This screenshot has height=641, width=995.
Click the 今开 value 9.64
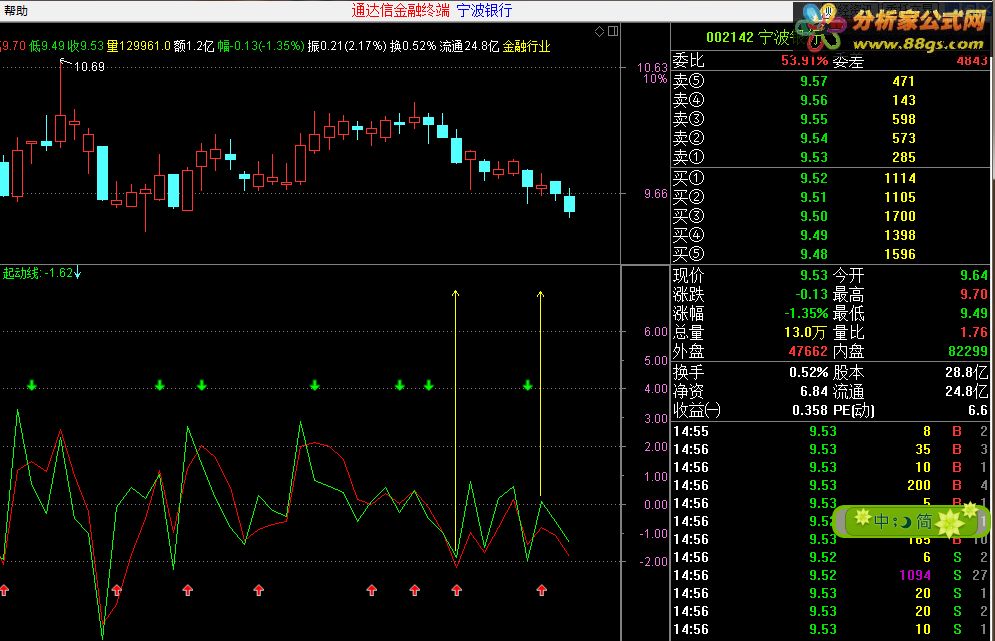(x=974, y=275)
